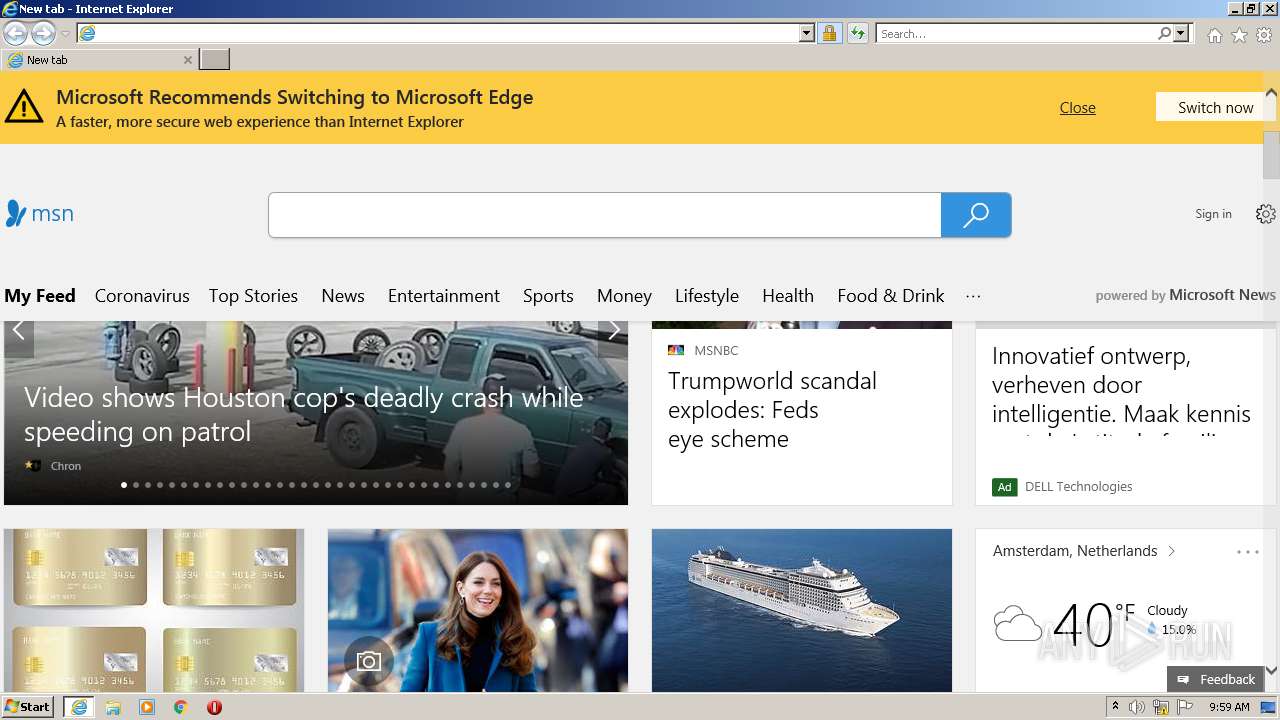Go to the Home page icon
Image resolution: width=1280 pixels, height=720 pixels.
pyautogui.click(x=1214, y=35)
